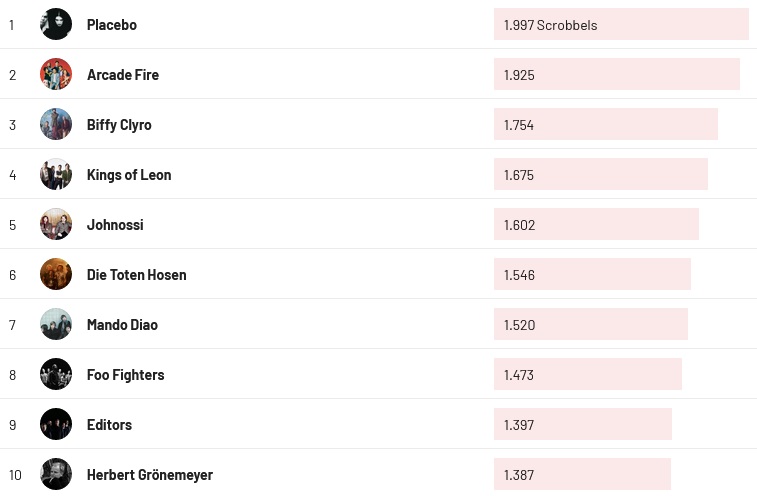Open Arcade Fire's avatar image
The height and width of the screenshot is (496, 757).
pyautogui.click(x=56, y=74)
